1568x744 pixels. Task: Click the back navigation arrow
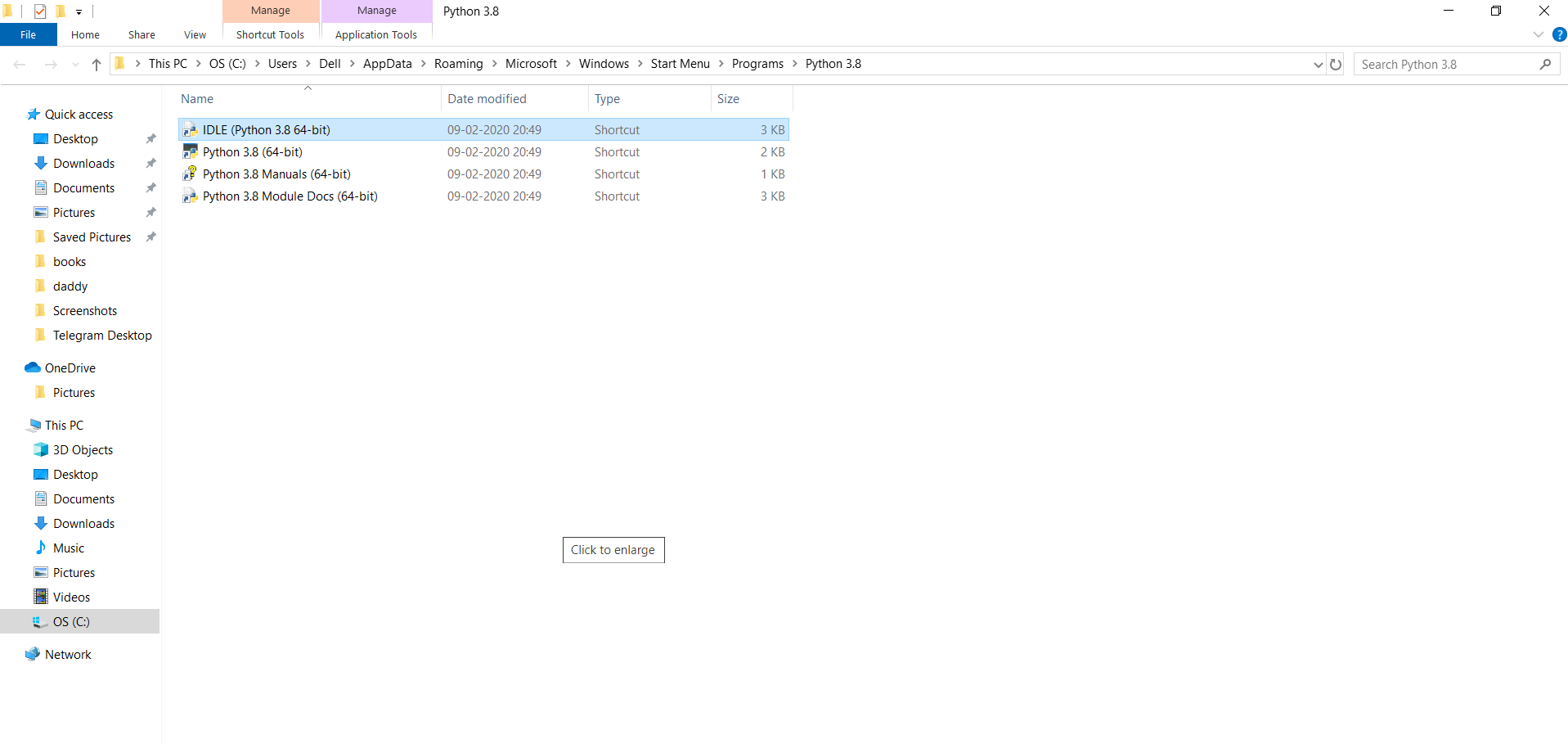[x=20, y=65]
